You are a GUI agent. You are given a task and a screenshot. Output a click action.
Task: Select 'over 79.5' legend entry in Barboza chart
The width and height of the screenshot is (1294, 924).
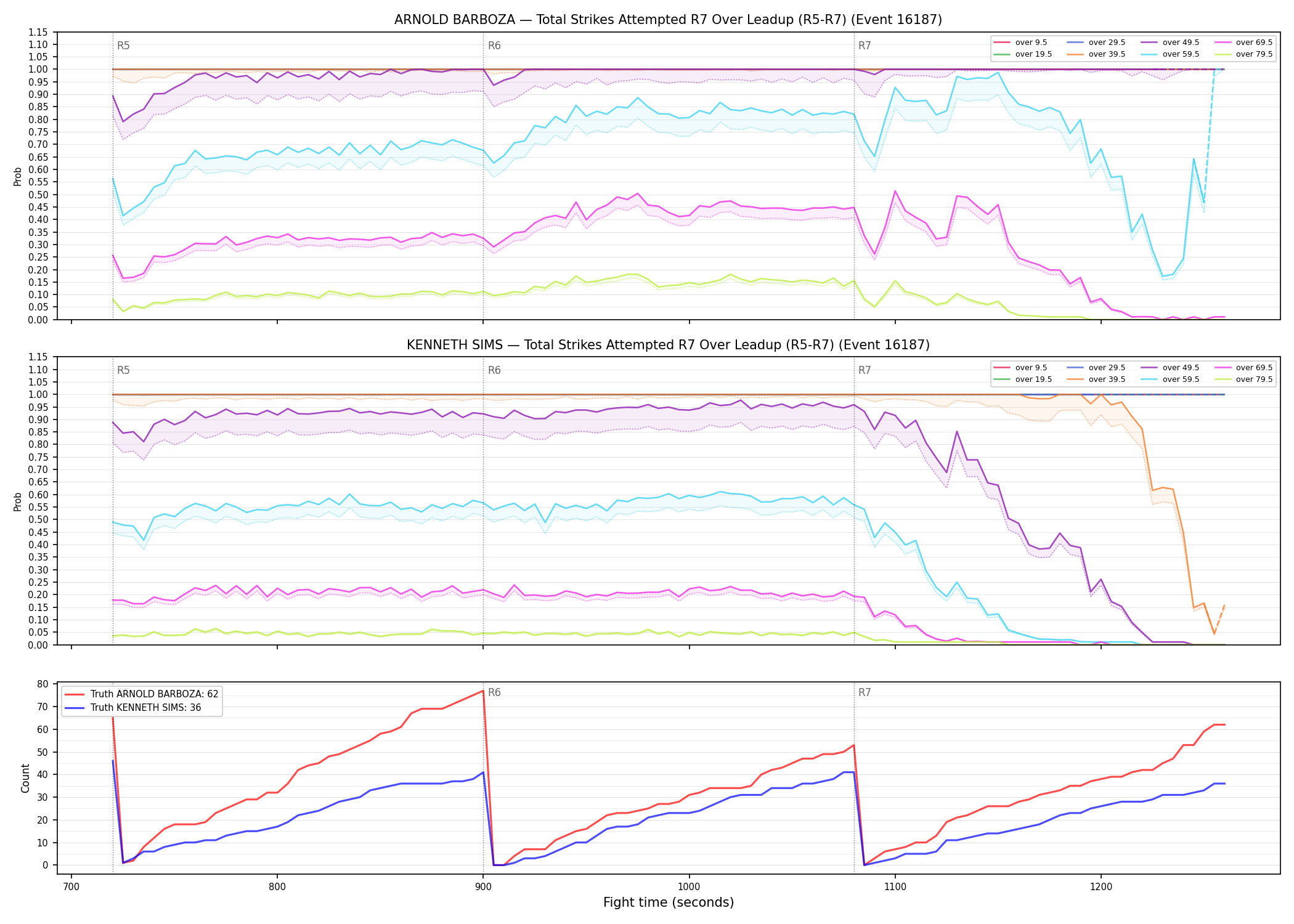(1243, 54)
